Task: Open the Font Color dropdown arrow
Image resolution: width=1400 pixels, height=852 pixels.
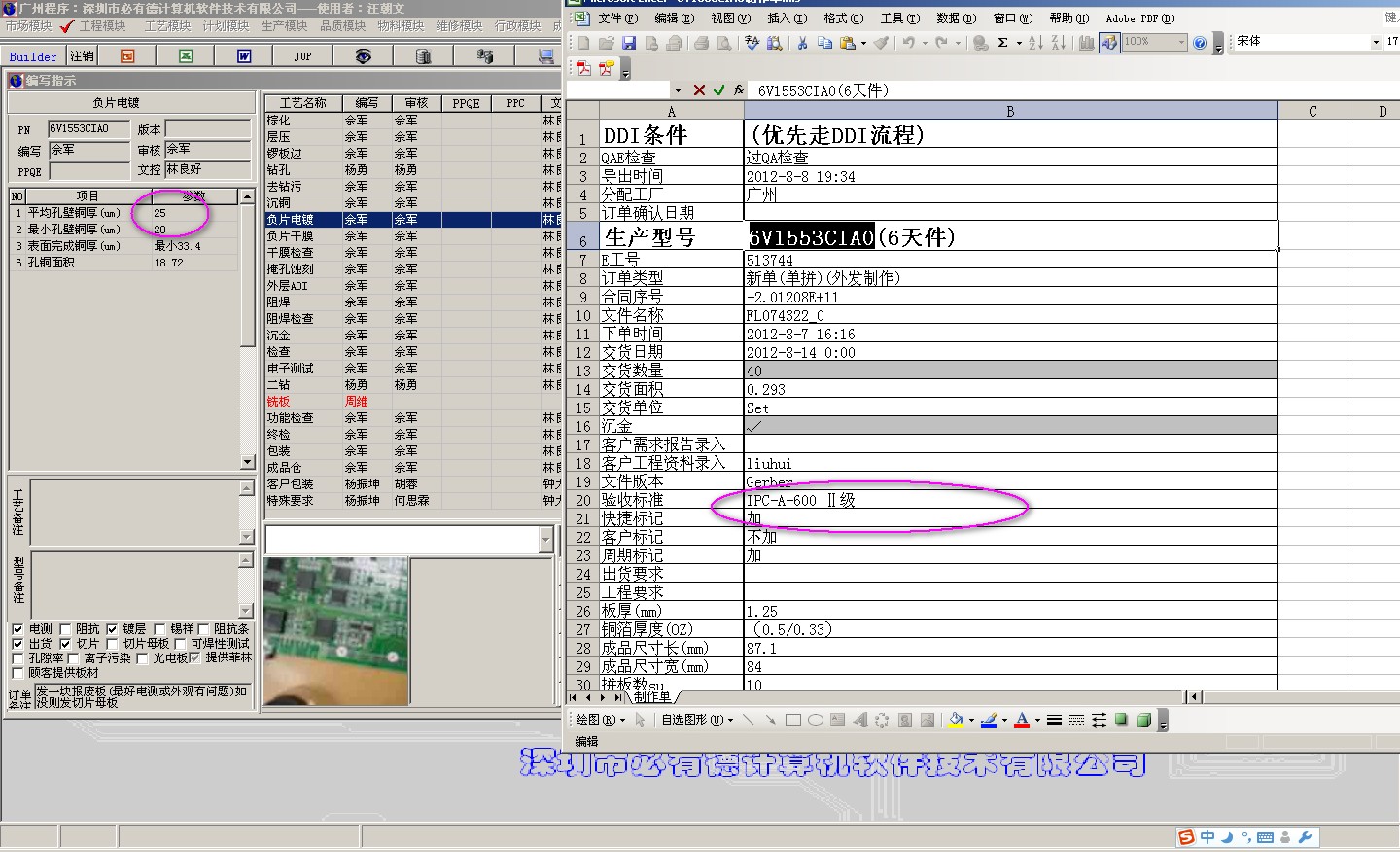Action: click(x=1037, y=721)
